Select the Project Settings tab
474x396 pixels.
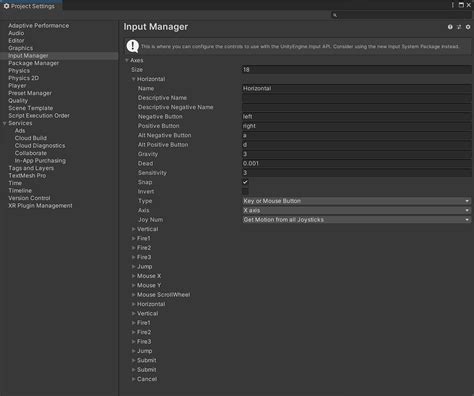click(x=31, y=6)
